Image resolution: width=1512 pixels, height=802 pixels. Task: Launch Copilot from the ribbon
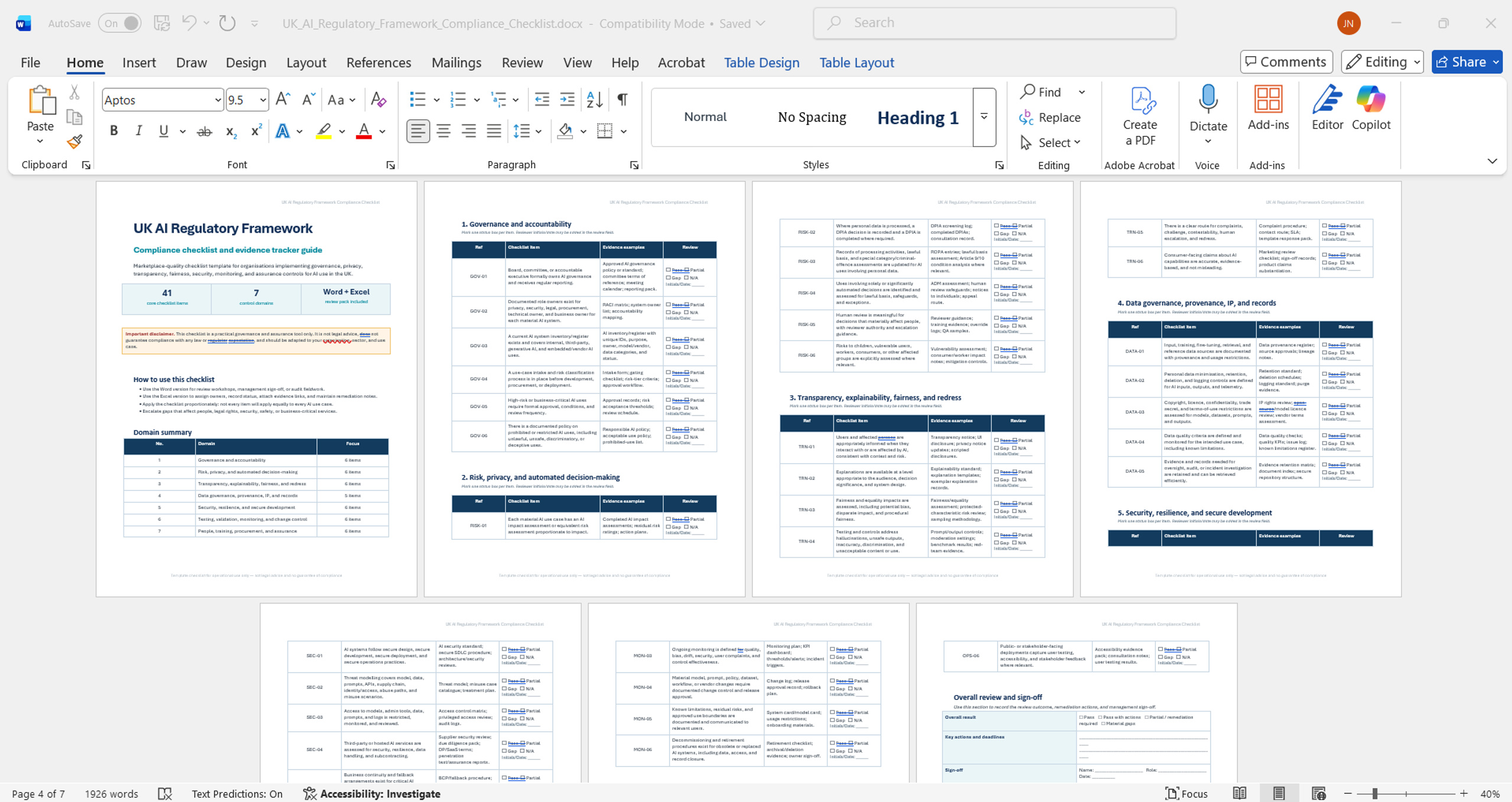1371,107
